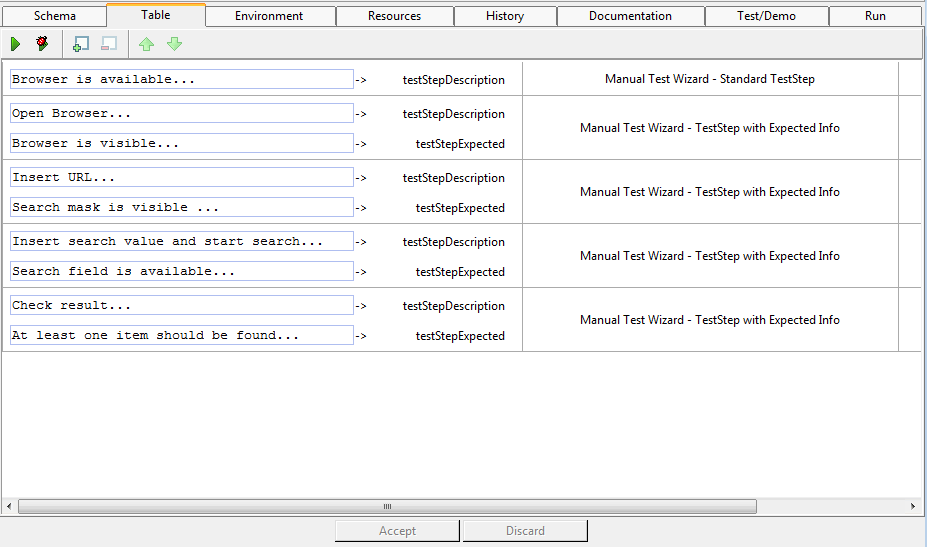Switch to the Test/Demo tab
The image size is (927, 547).
click(766, 16)
